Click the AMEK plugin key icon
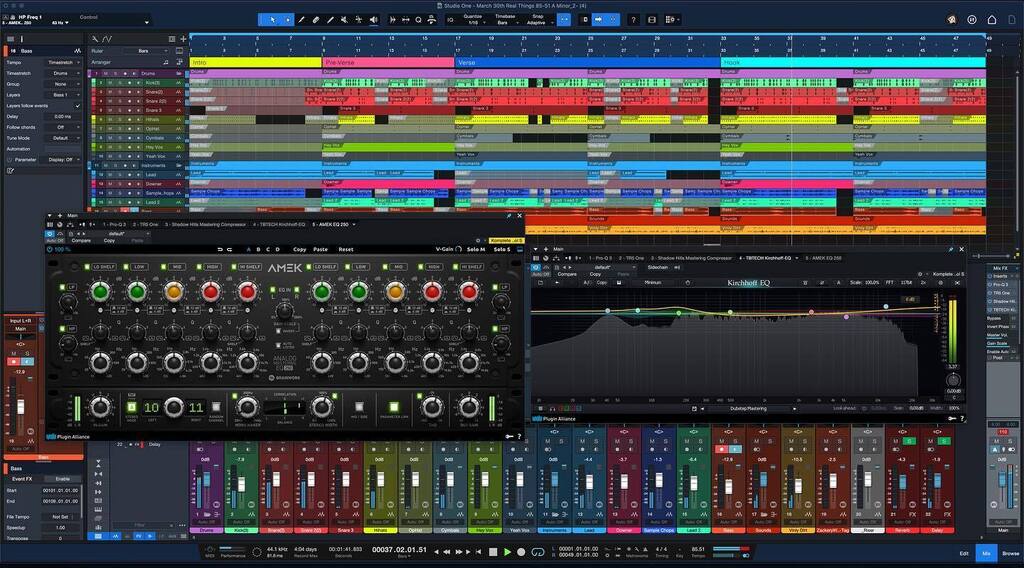Viewport: 1024px width, 568px height. pos(509,436)
